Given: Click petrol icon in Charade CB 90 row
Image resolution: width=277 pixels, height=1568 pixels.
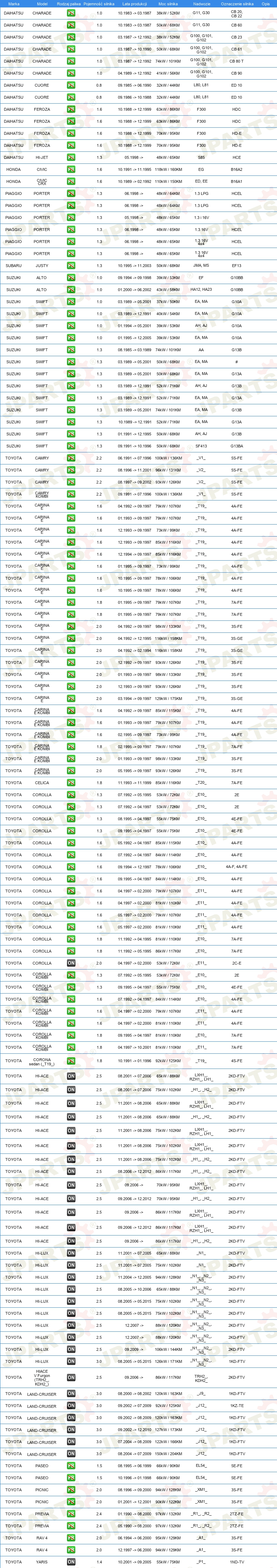Looking at the screenshot, I should click(72, 73).
